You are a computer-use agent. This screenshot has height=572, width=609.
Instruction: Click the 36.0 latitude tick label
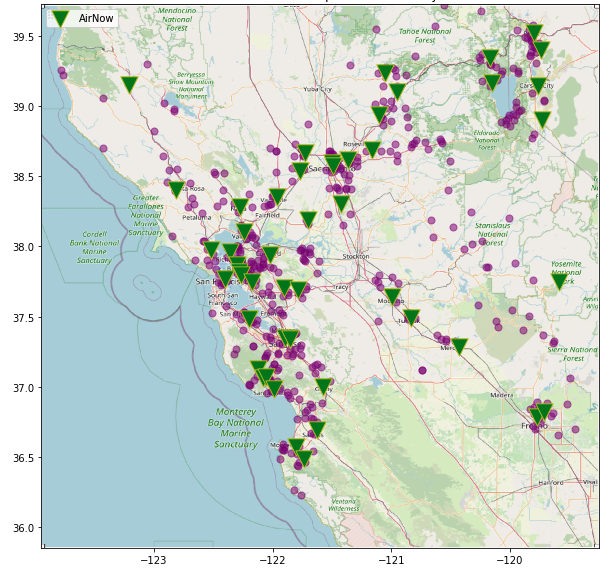[x=24, y=528]
